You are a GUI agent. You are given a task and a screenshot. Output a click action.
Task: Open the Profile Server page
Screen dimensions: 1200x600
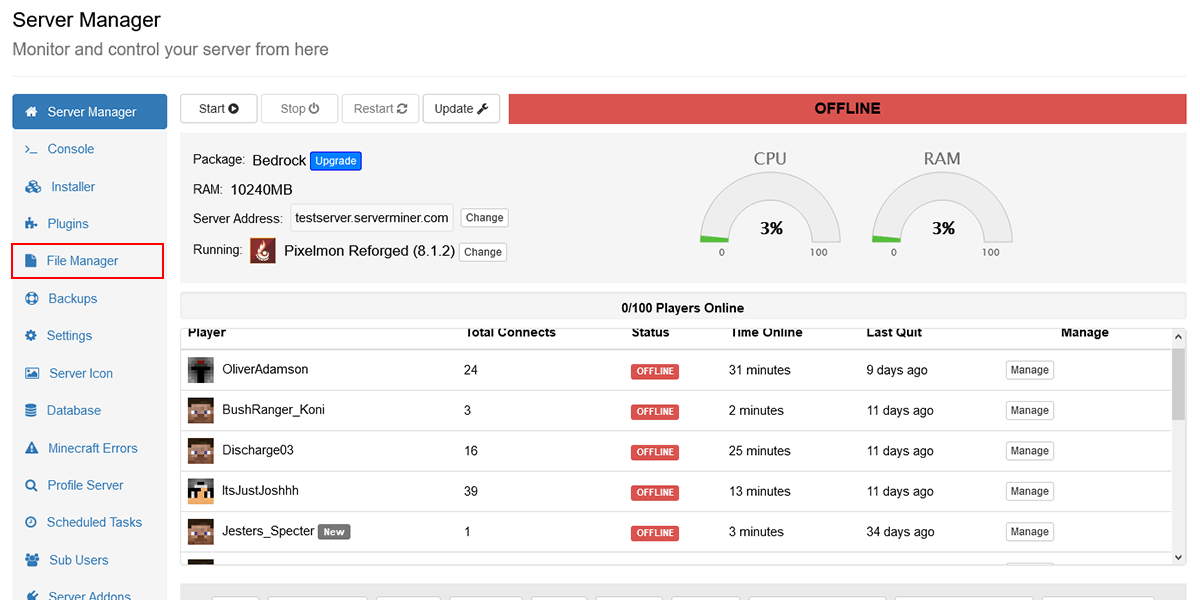click(89, 485)
